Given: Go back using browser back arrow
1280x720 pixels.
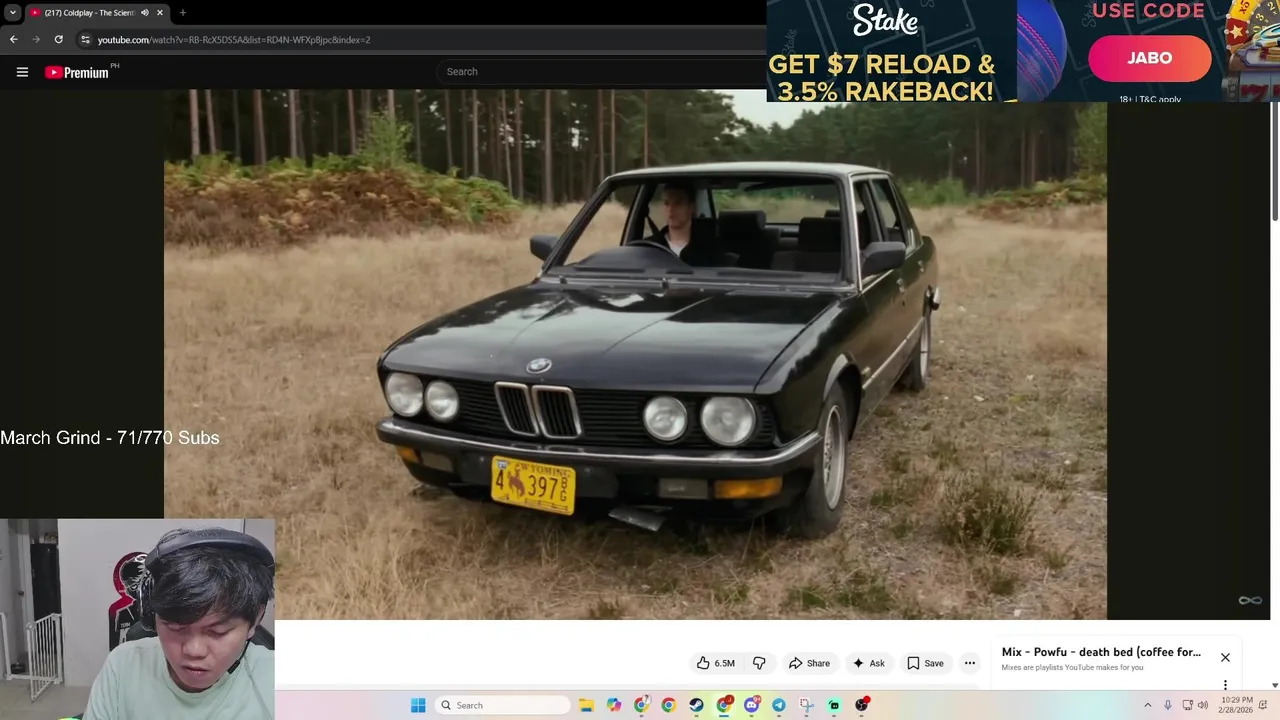Looking at the screenshot, I should 13,40.
